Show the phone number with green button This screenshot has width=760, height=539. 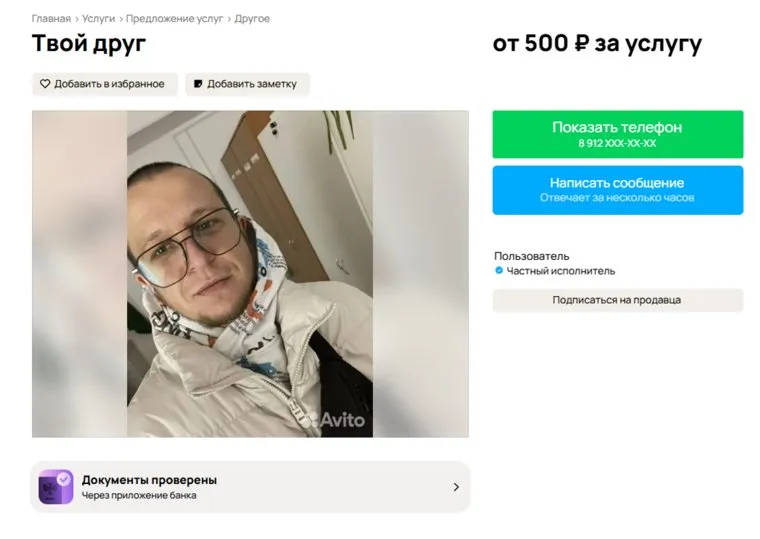click(x=618, y=134)
